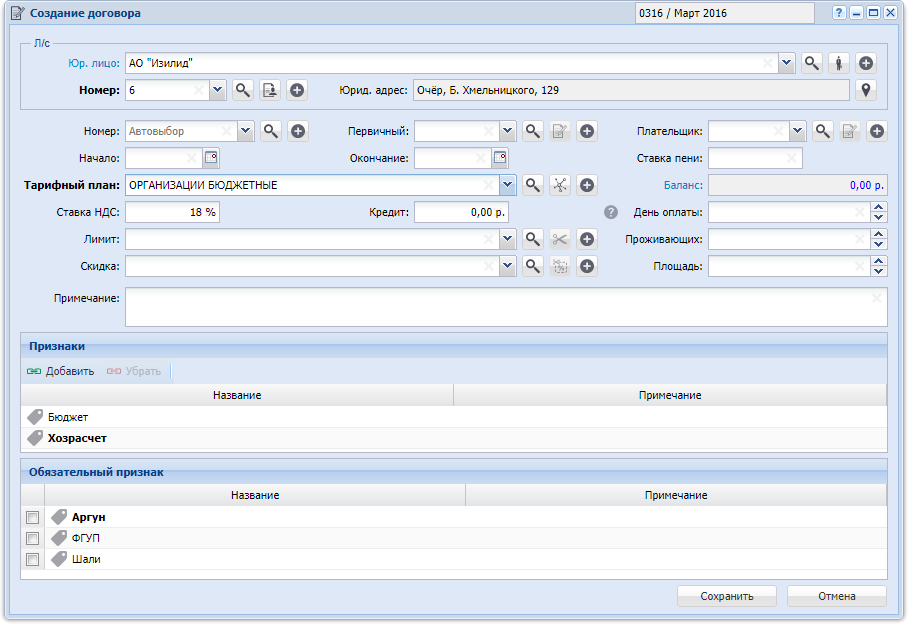Open the Тарифный план dropdown list
This screenshot has height=624, width=908.
pos(507,185)
